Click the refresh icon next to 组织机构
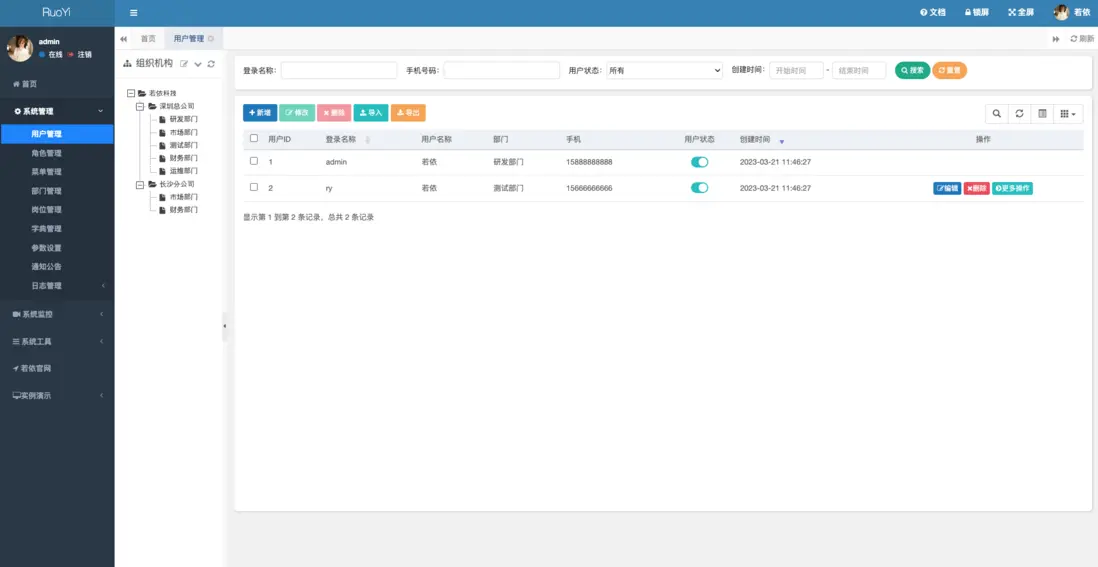 pos(211,64)
